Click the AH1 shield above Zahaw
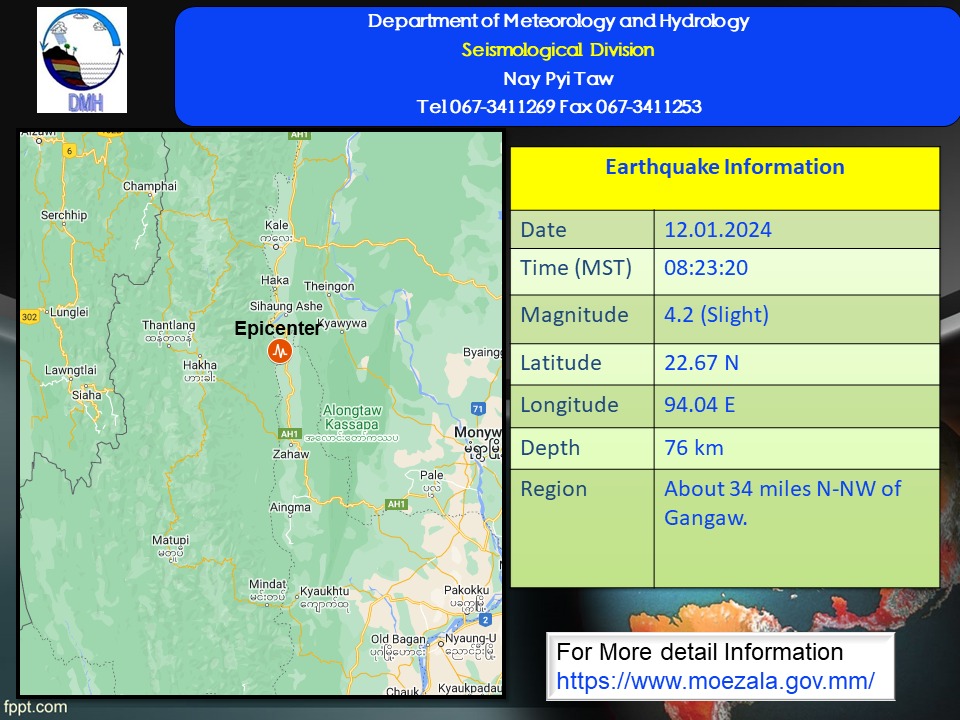Image resolution: width=960 pixels, height=720 pixels. coord(290,434)
